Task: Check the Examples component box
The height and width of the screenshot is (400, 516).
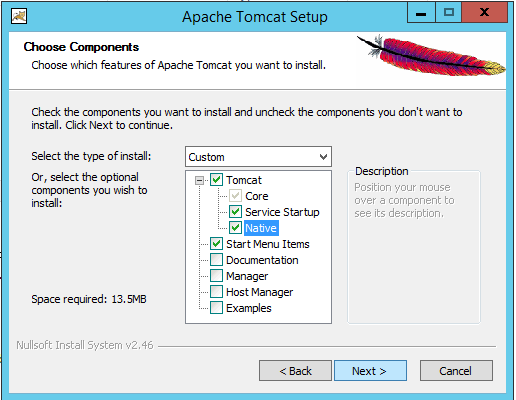Action: coord(216,308)
